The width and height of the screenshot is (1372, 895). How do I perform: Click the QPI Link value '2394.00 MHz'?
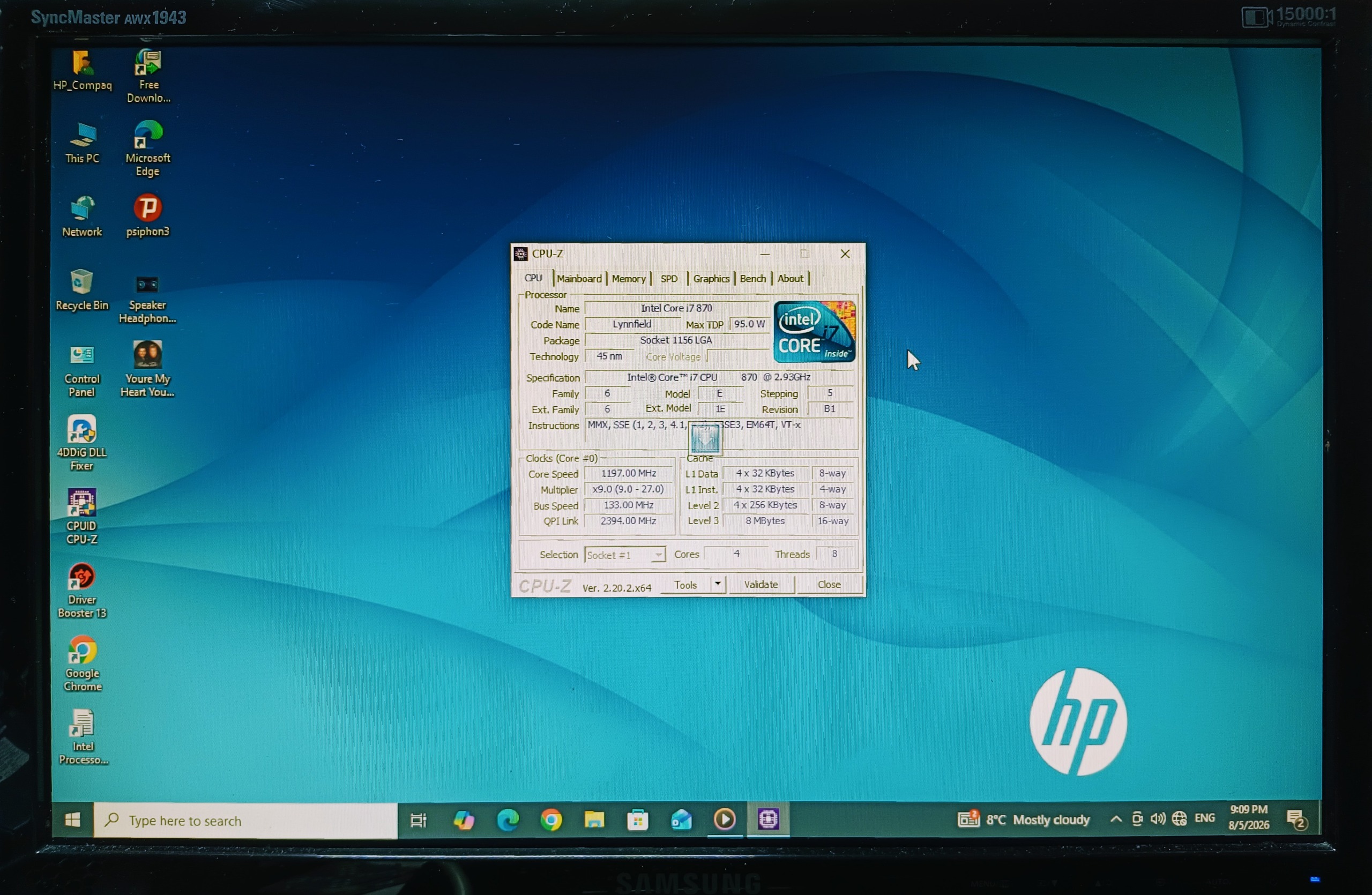628,520
